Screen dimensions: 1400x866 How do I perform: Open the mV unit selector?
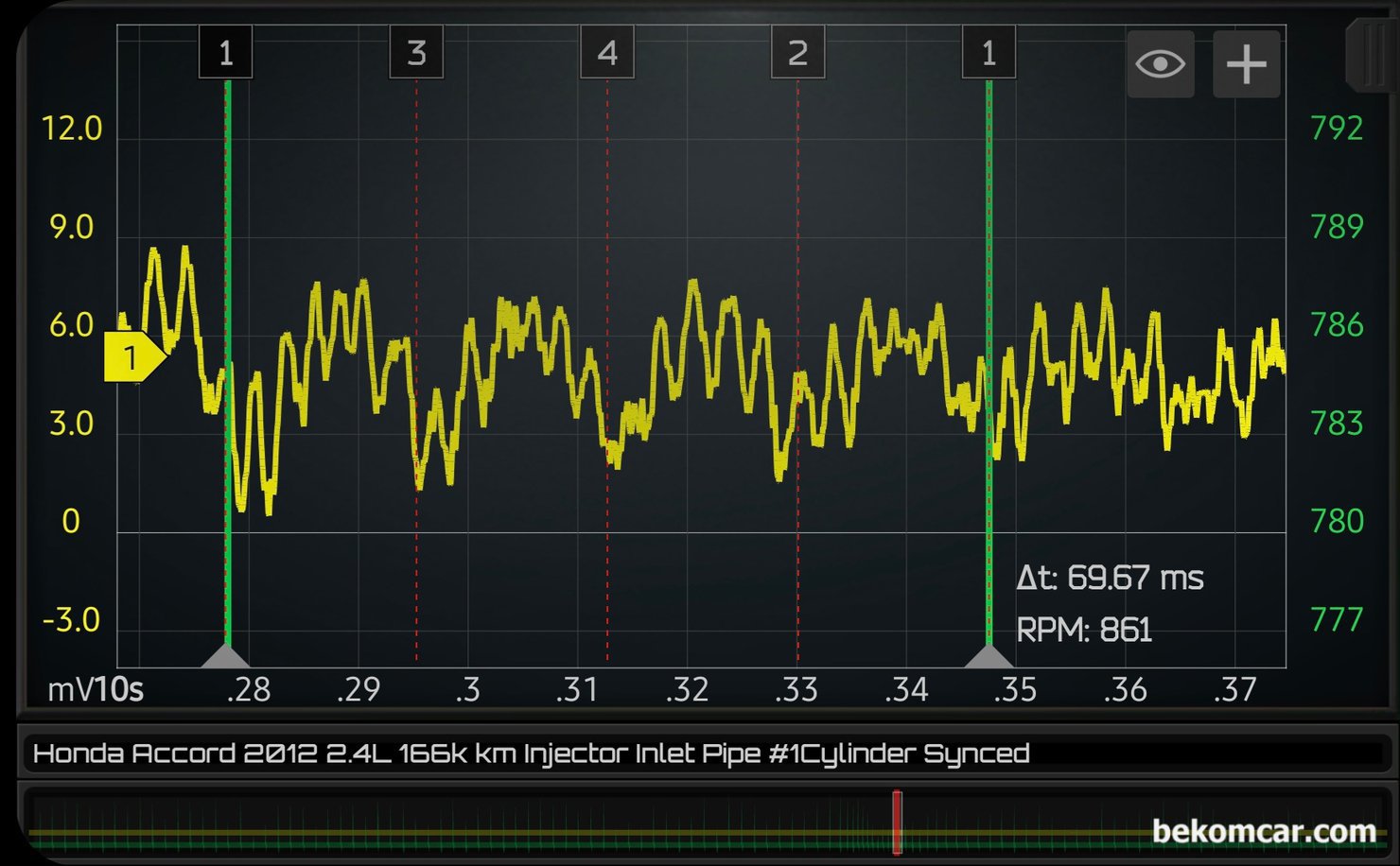click(69, 690)
